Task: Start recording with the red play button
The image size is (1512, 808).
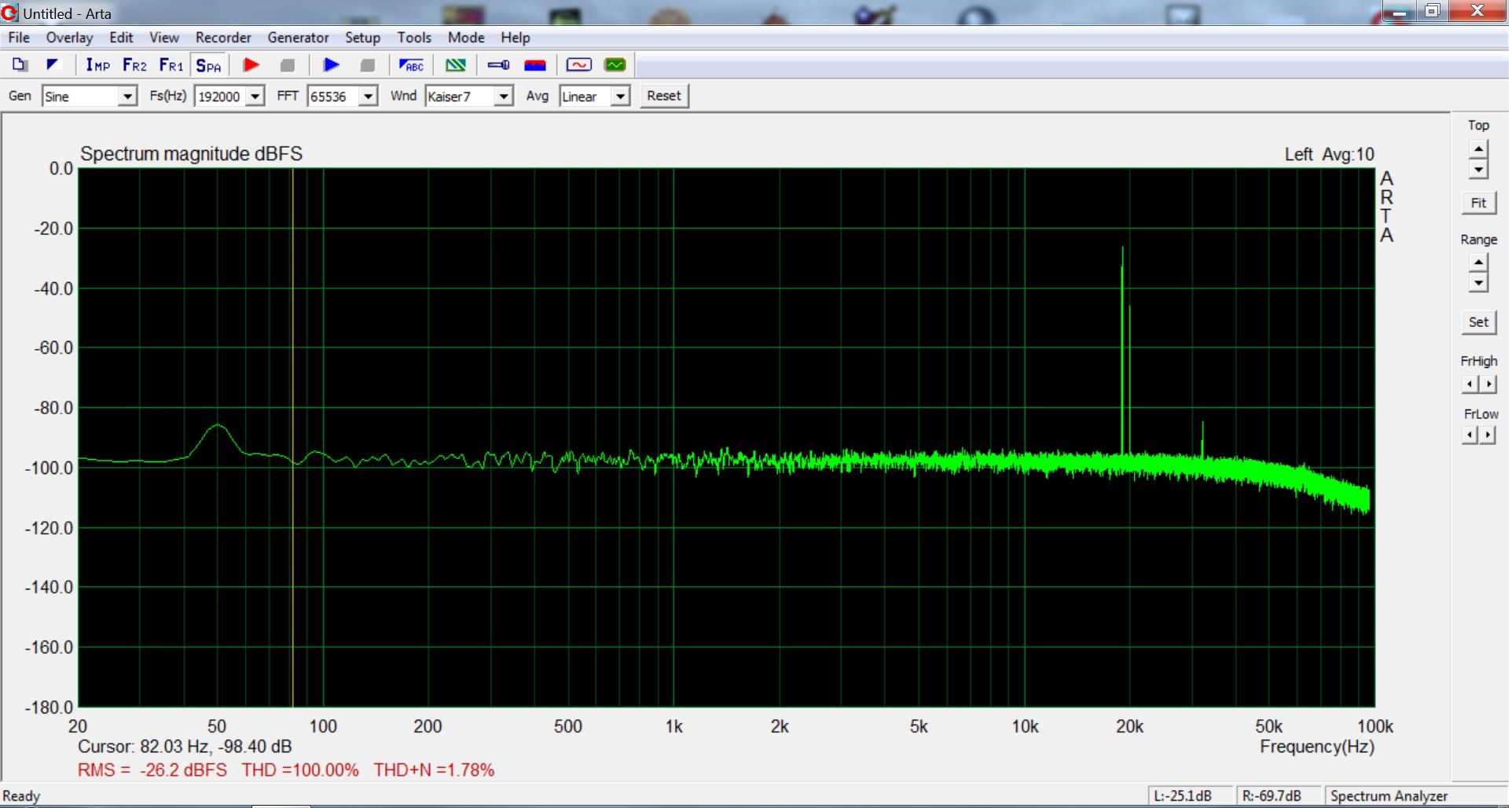Action: [x=251, y=65]
